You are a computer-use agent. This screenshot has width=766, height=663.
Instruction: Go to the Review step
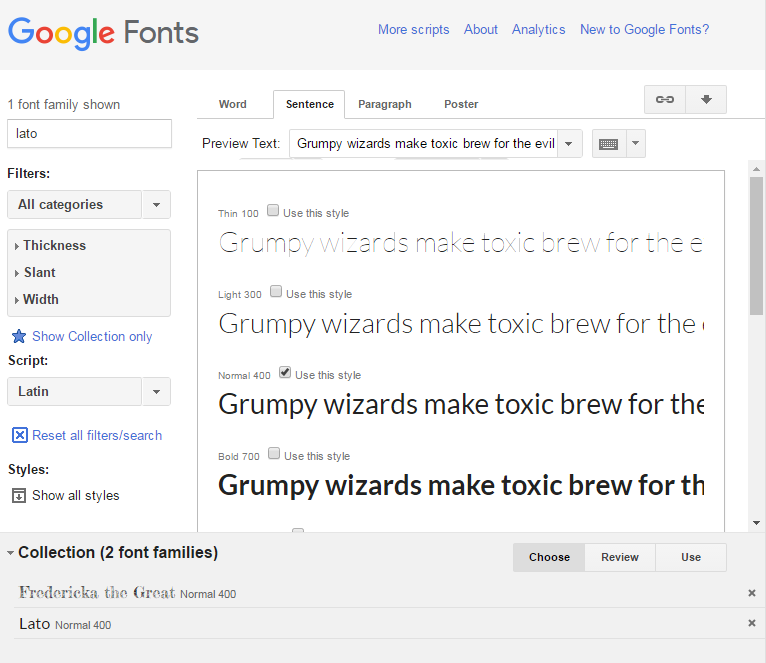(620, 557)
